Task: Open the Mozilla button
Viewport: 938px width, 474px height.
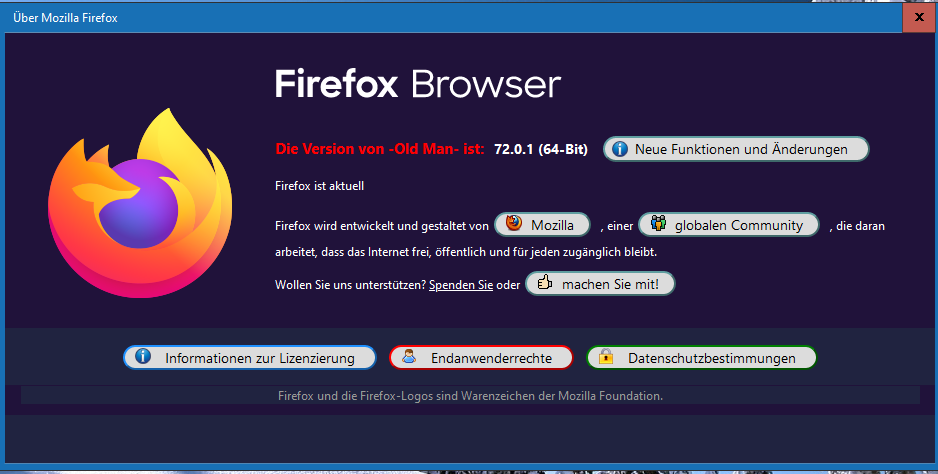Action: pos(543,225)
